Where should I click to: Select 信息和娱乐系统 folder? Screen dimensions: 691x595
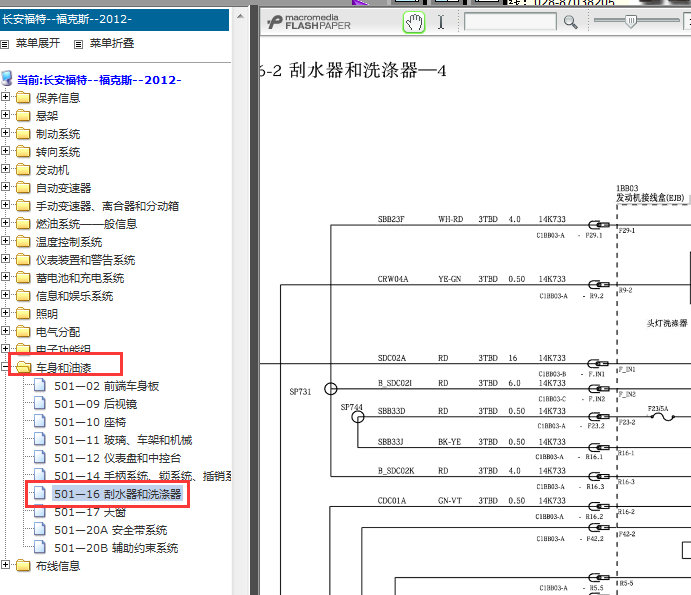(74, 296)
